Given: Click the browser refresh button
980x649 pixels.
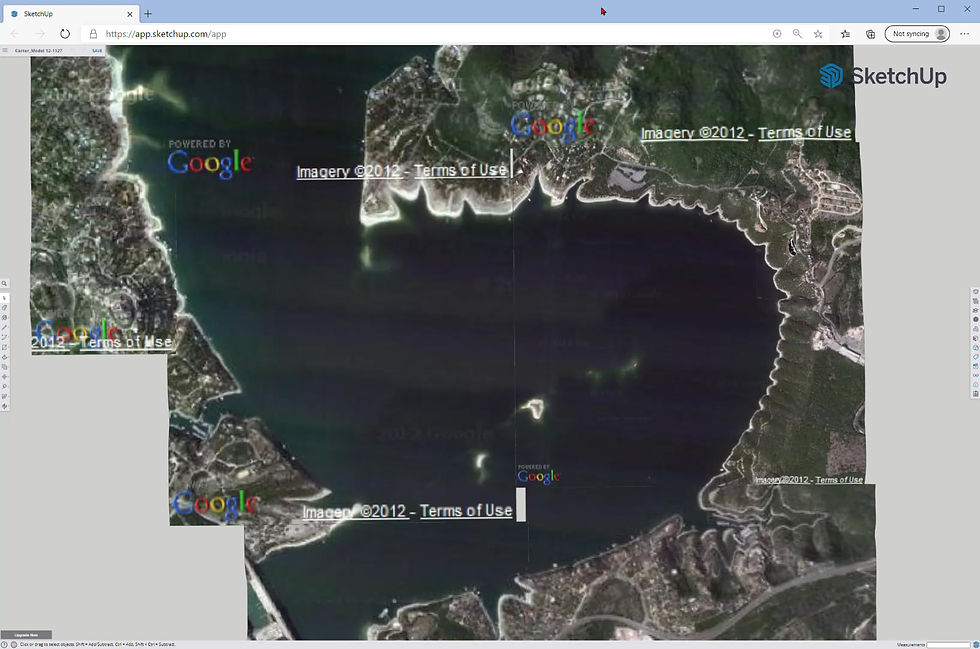Looking at the screenshot, I should (65, 34).
